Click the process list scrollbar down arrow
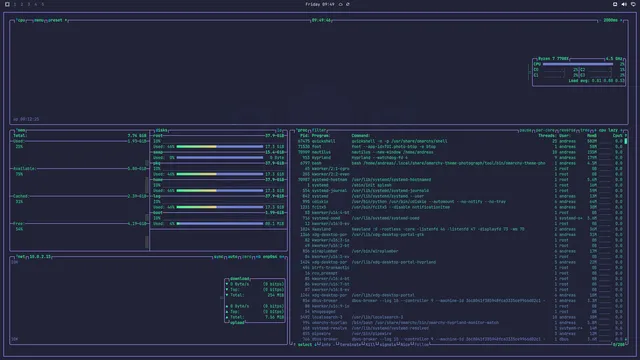Image resolution: width=640 pixels, height=360 pixels. 626,339
